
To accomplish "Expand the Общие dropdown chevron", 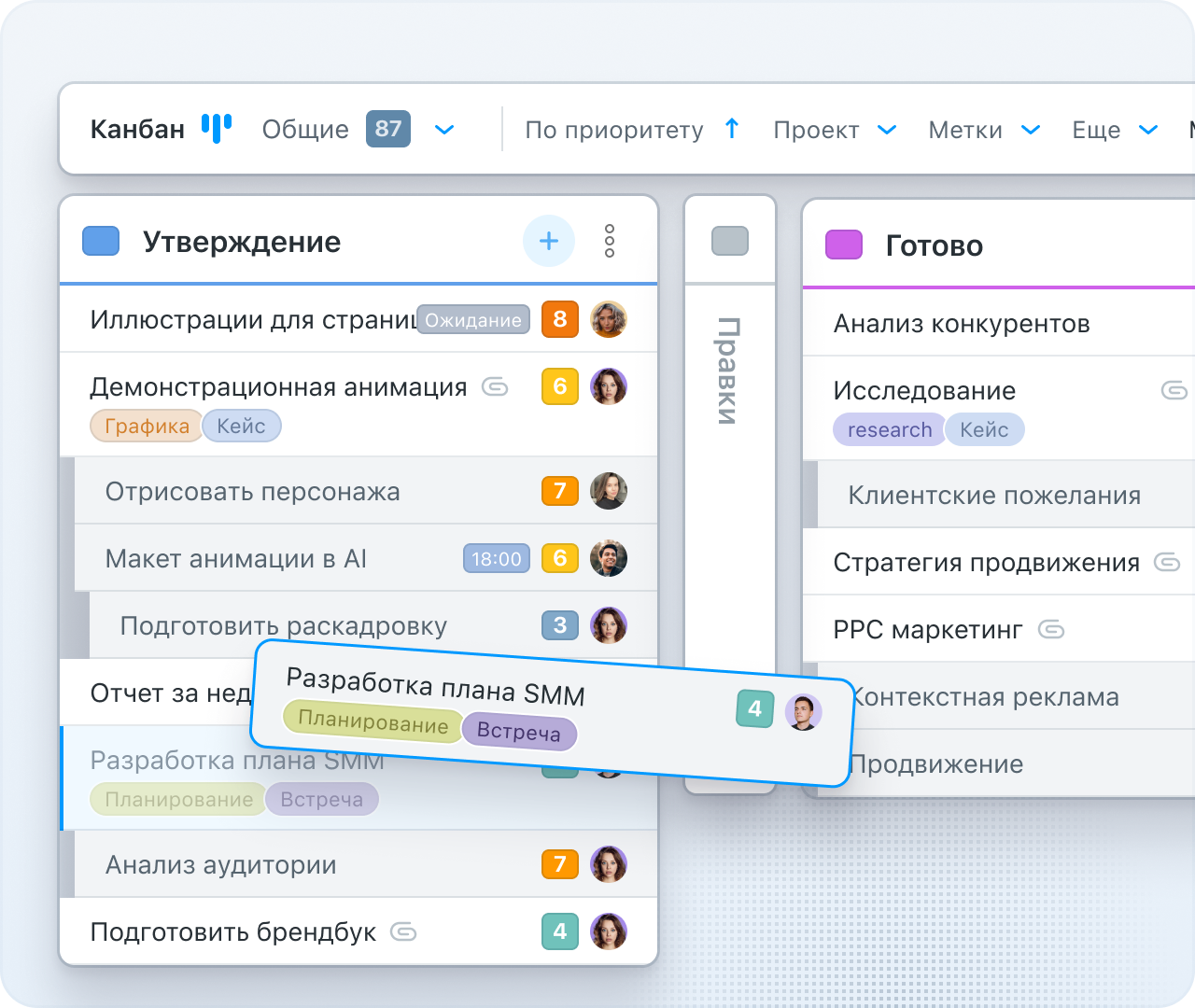I will (444, 129).
